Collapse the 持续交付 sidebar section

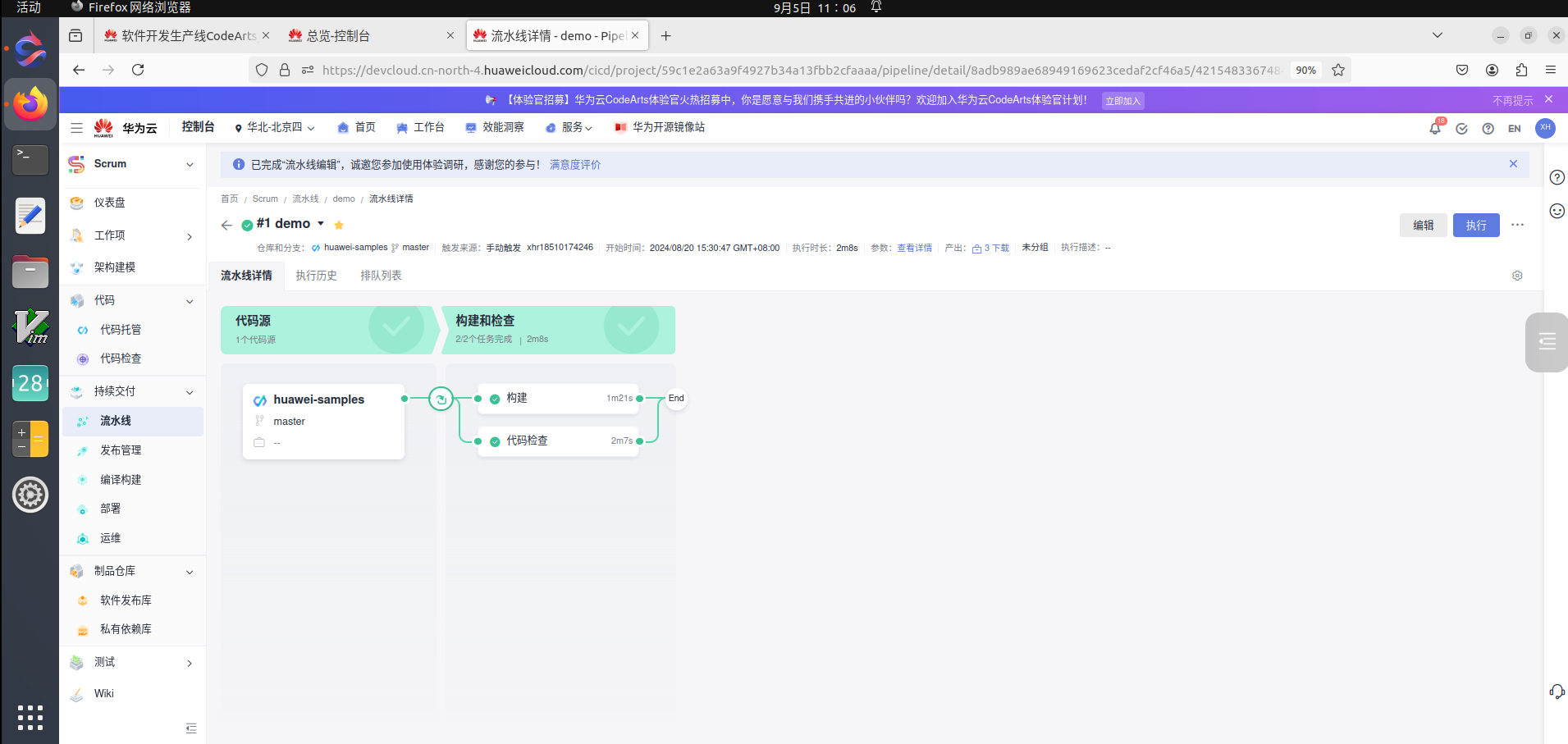pos(190,392)
